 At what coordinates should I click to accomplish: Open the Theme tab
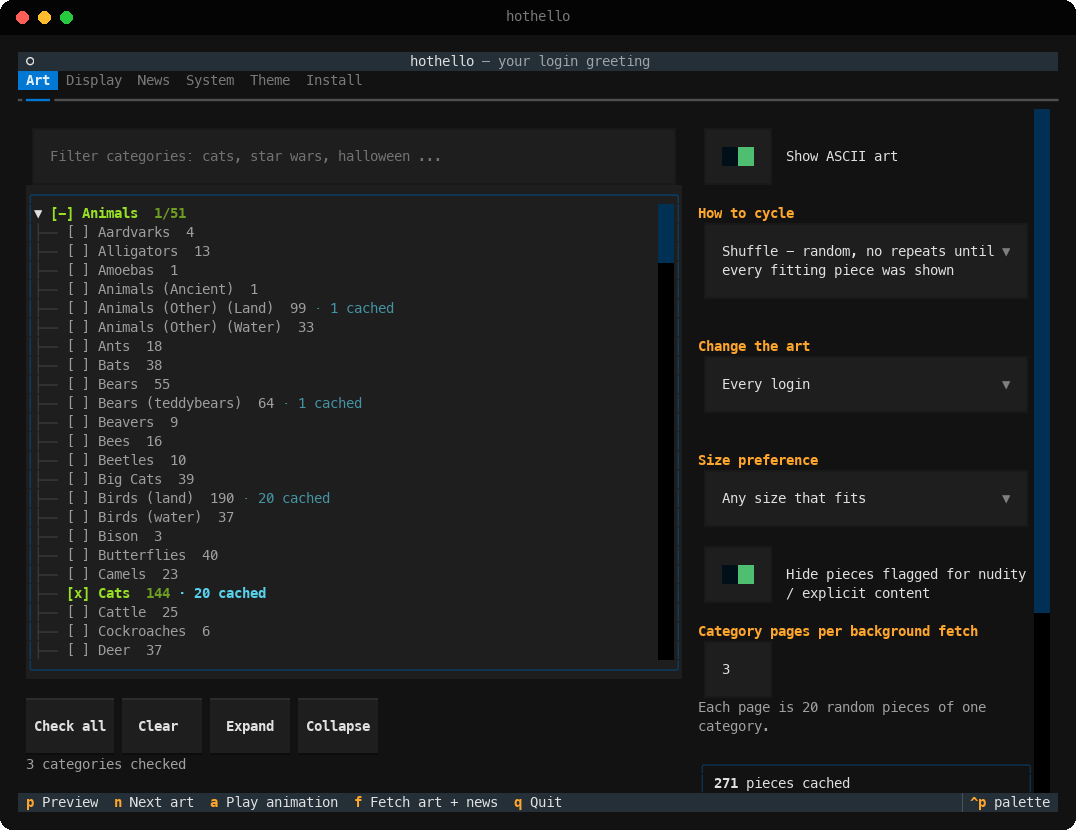pos(270,80)
